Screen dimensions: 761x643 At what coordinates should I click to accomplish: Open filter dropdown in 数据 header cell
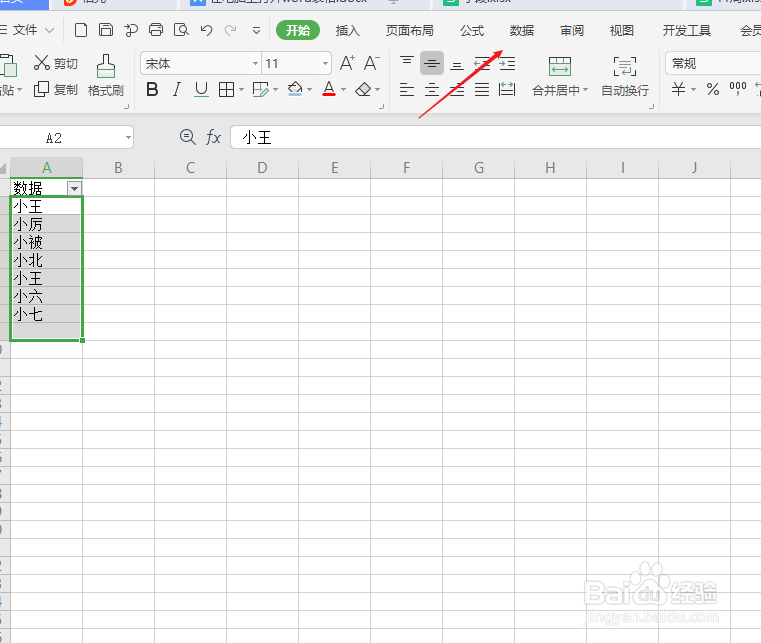coord(74,188)
